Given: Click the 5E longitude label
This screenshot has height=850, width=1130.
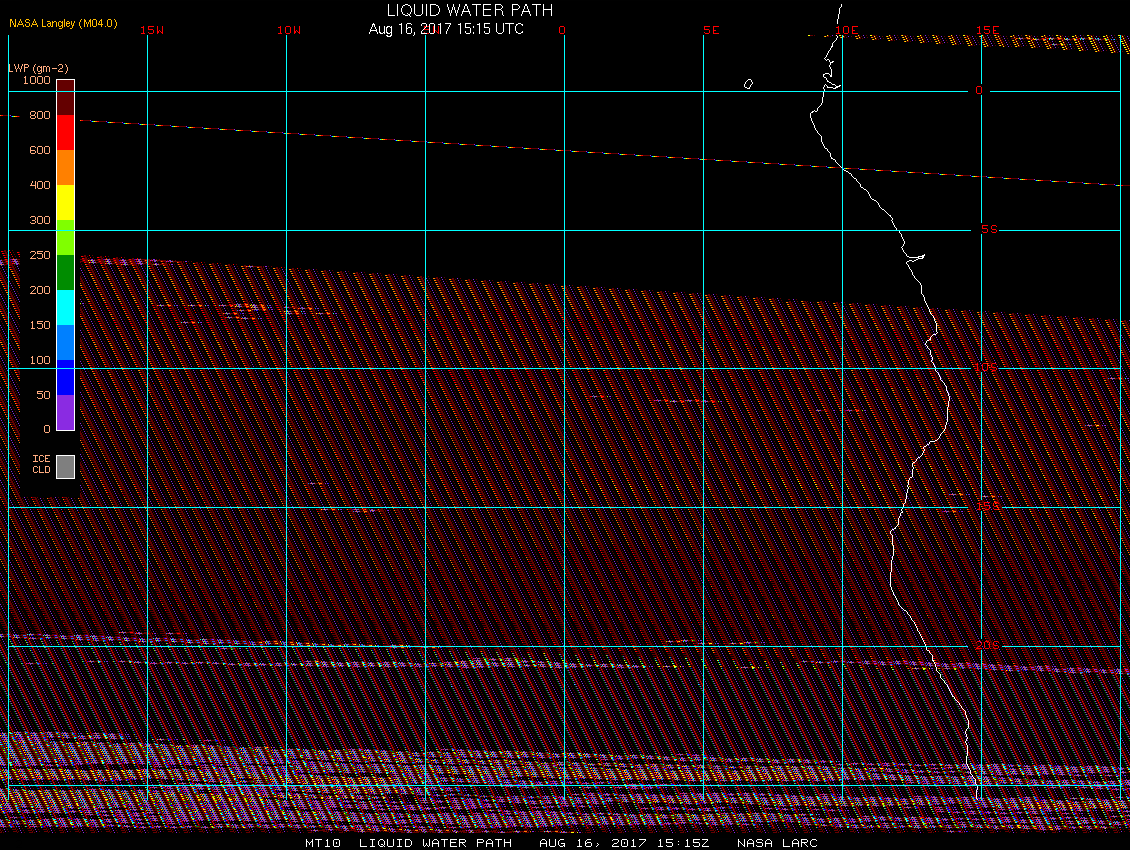Looking at the screenshot, I should coord(711,30).
